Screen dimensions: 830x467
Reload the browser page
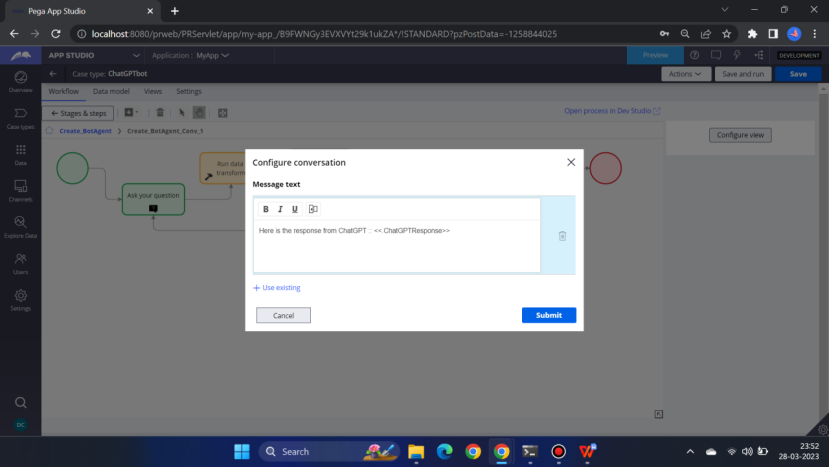pyautogui.click(x=56, y=34)
